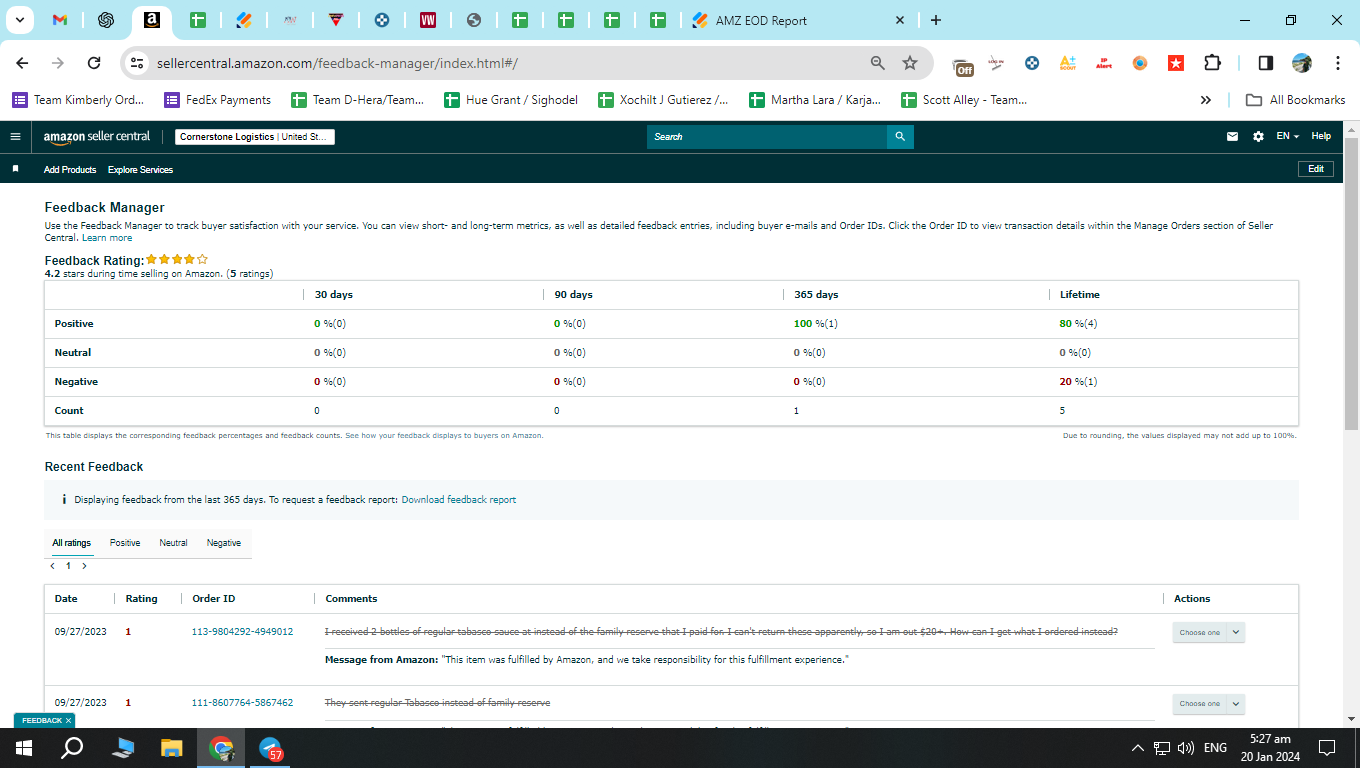The width and height of the screenshot is (1360, 768).
Task: Click the bookmark flag icon in favorites bar
Action: [15, 169]
